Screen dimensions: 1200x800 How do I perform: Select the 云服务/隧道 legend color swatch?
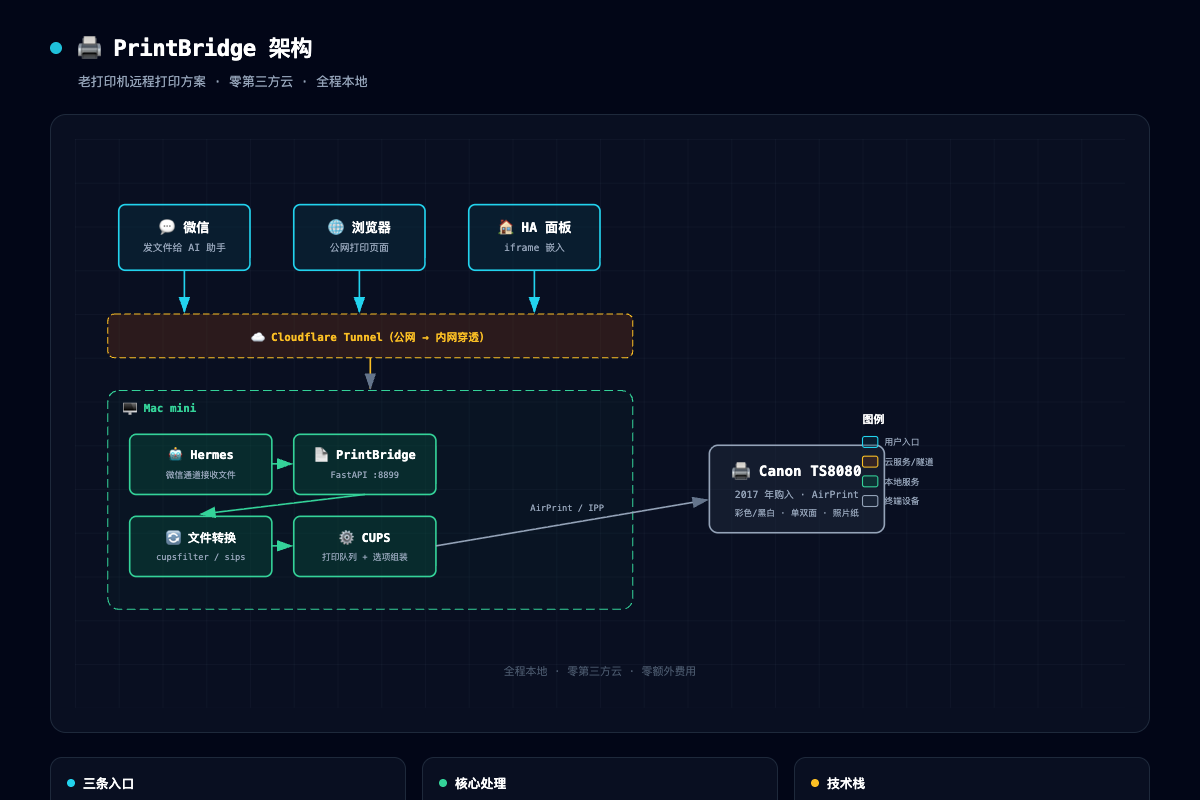(x=870, y=462)
